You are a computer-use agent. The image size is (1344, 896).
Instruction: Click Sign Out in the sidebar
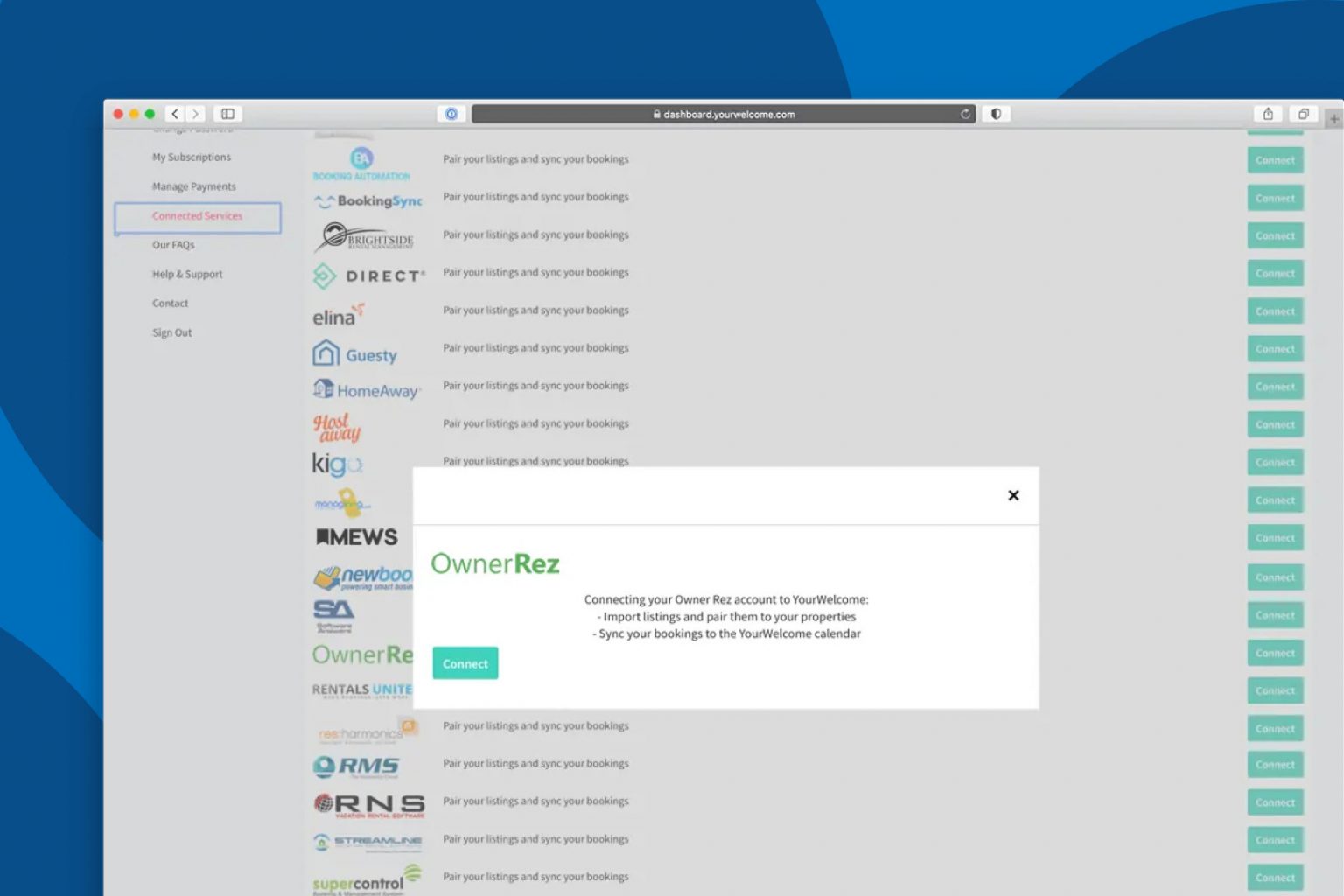click(171, 332)
